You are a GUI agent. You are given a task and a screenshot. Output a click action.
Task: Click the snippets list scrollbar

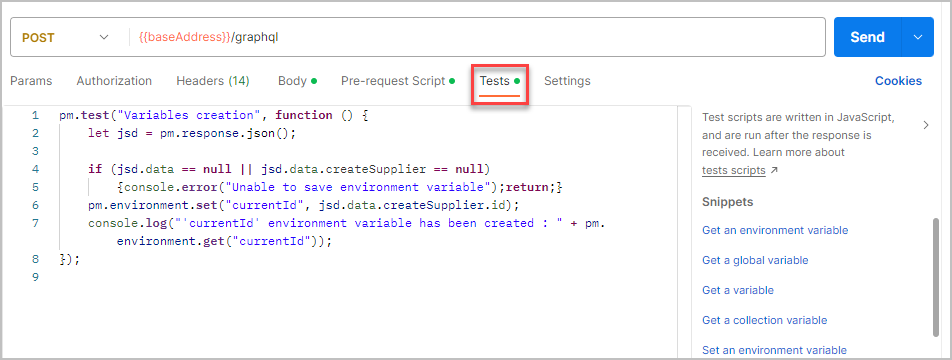pyautogui.click(x=936, y=277)
